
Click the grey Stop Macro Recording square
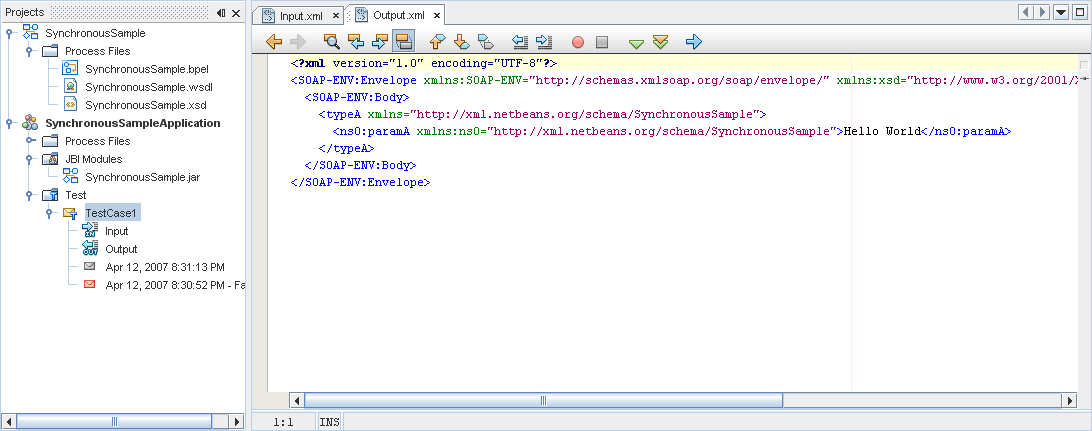[x=602, y=42]
